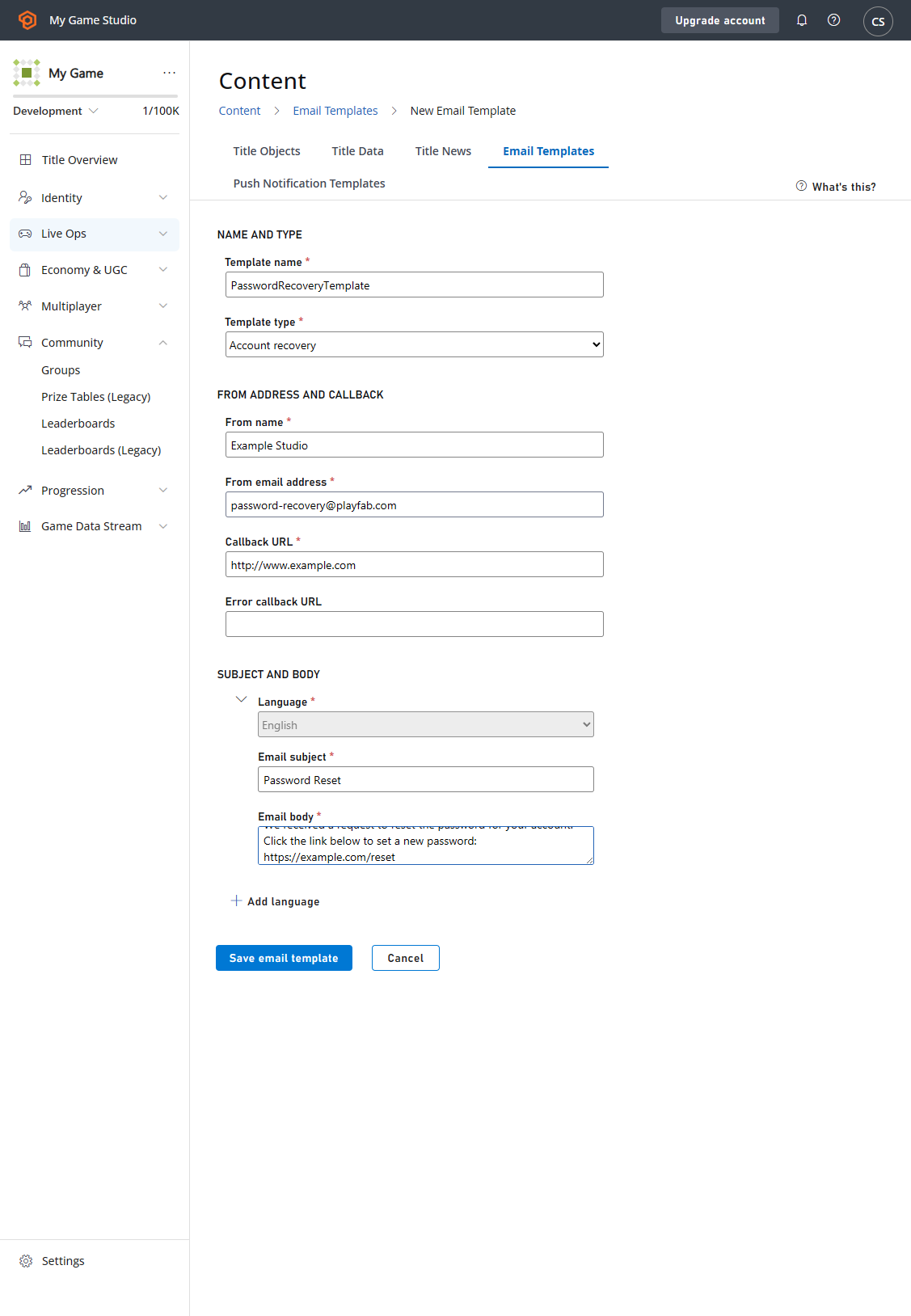Click the plus icon beside Add language
Screen dimensions: 911x1316
236,901
